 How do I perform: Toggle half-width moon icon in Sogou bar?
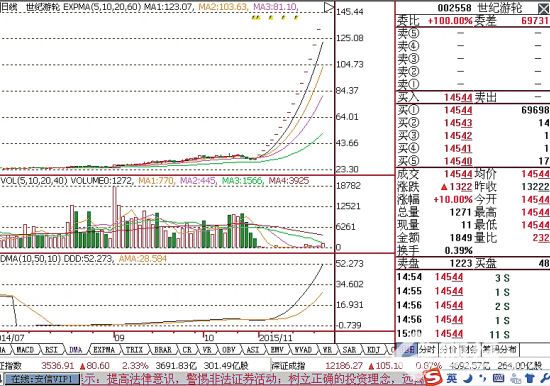click(x=468, y=378)
